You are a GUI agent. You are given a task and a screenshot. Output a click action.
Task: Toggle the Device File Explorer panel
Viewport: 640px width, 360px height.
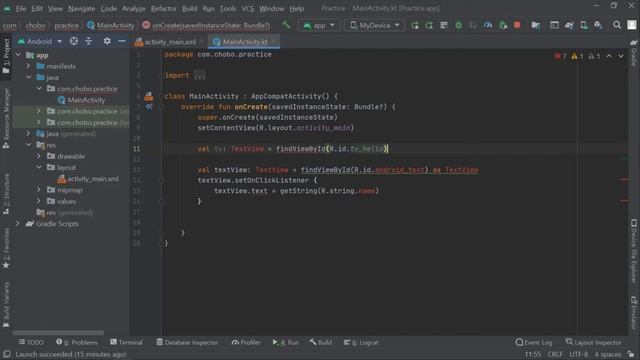pyautogui.click(x=634, y=251)
